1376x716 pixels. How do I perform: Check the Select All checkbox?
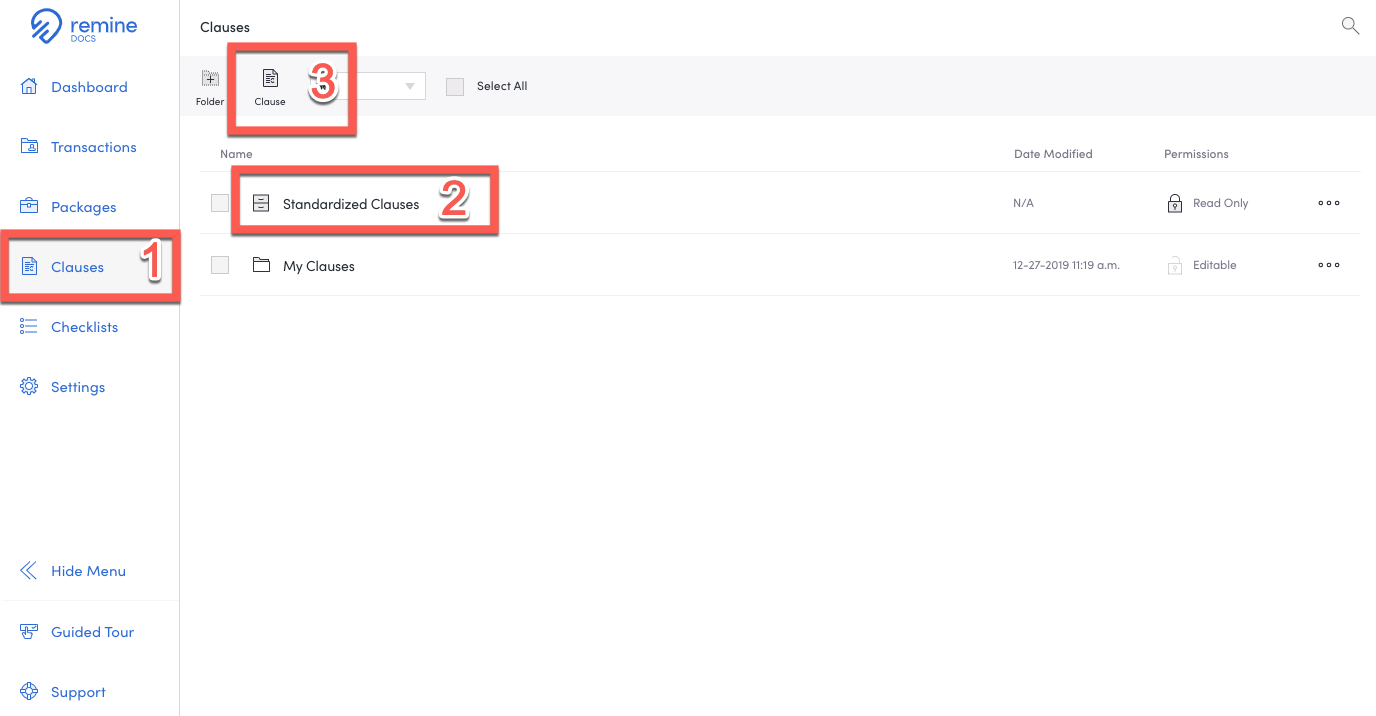tap(455, 87)
